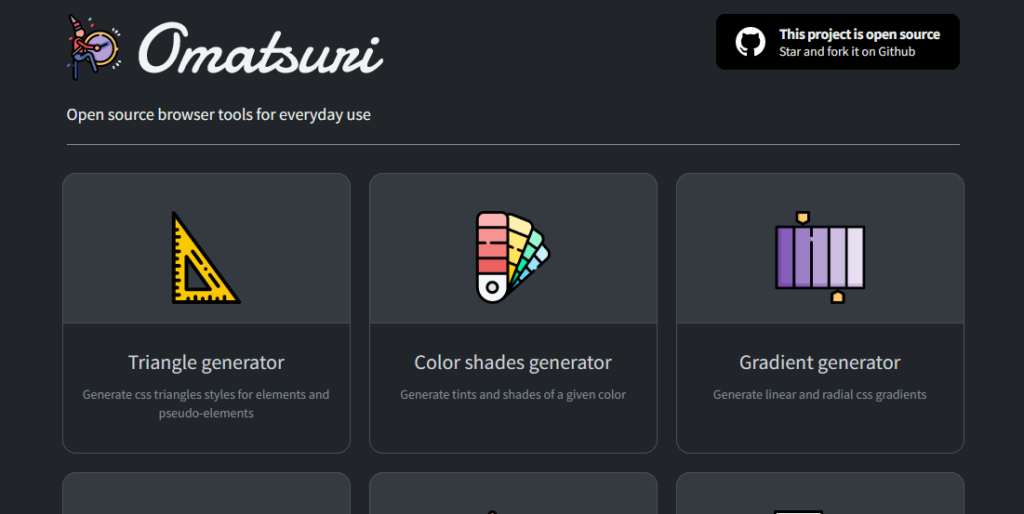This screenshot has height=514, width=1024.
Task: Click the yellow triangle ruler icon
Action: pos(206,257)
